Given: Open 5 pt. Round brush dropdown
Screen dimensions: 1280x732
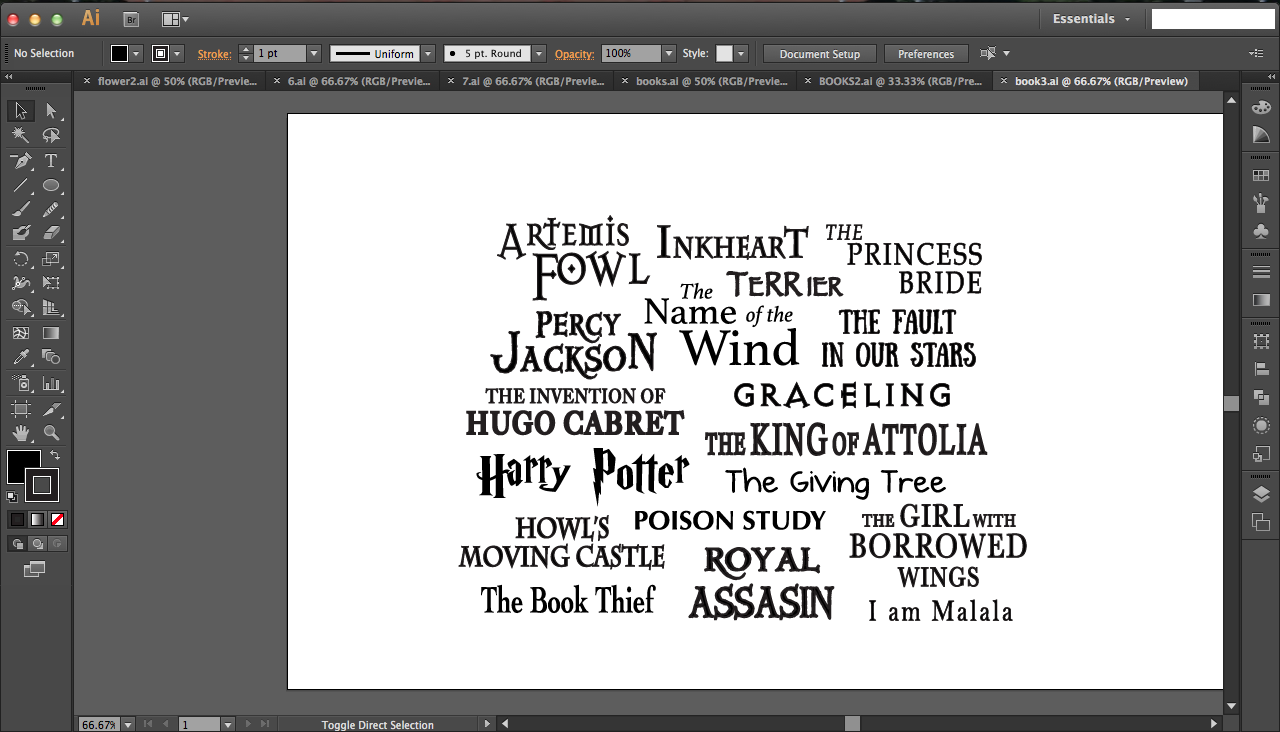Looking at the screenshot, I should [x=539, y=54].
